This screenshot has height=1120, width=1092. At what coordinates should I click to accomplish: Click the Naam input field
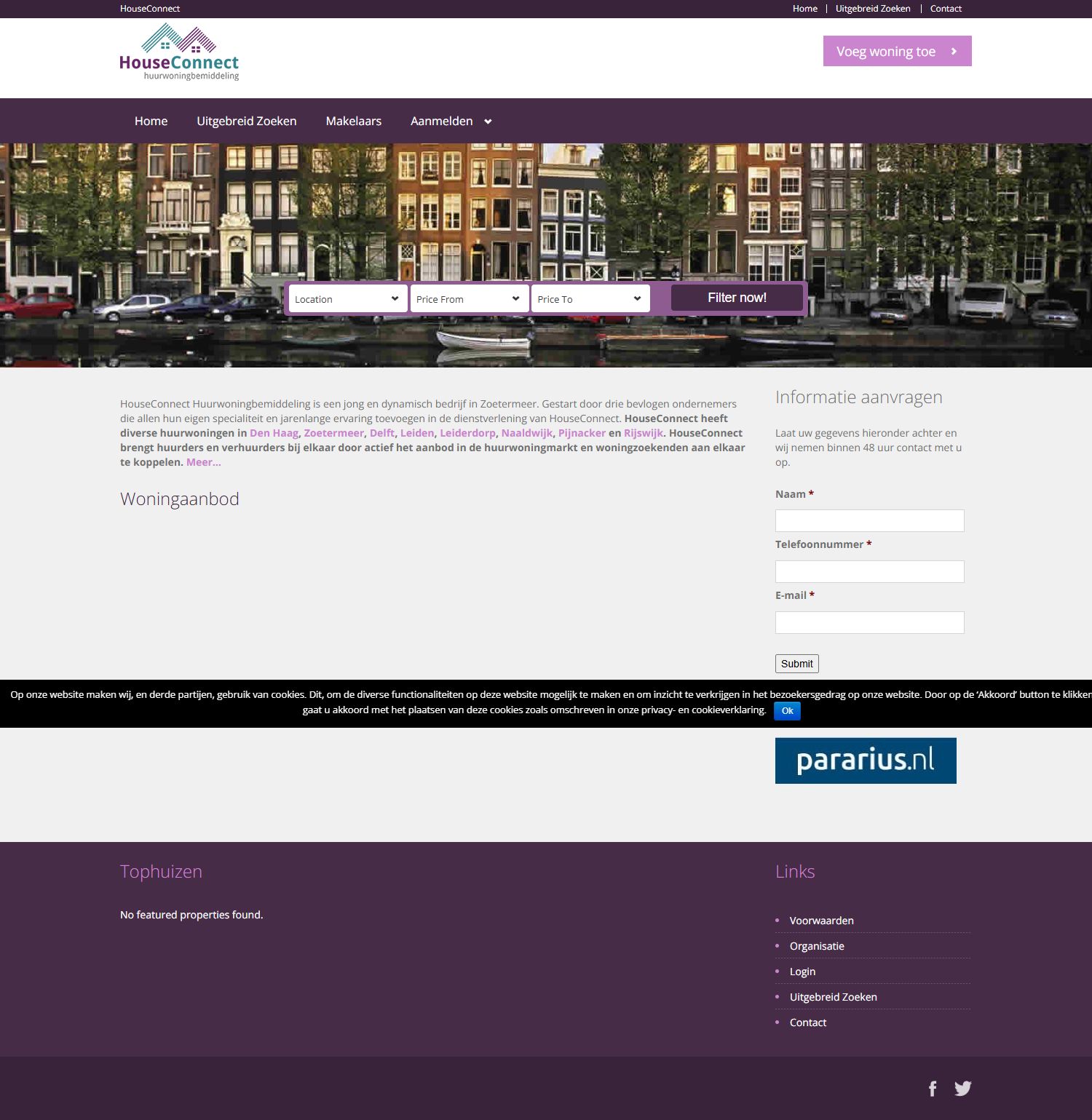click(x=869, y=520)
